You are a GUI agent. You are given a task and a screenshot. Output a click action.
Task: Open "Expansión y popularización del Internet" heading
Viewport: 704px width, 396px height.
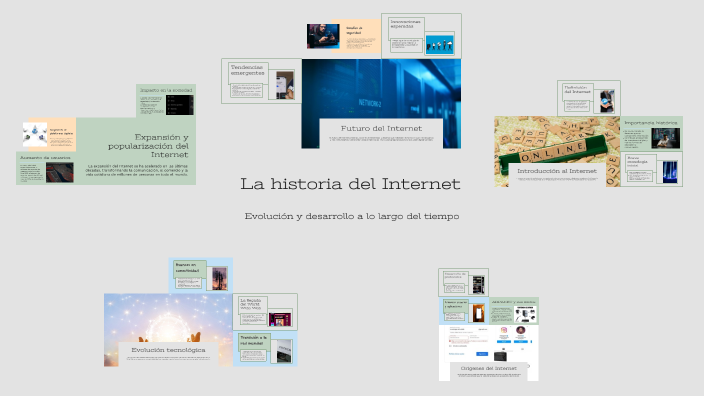pyautogui.click(x=148, y=146)
